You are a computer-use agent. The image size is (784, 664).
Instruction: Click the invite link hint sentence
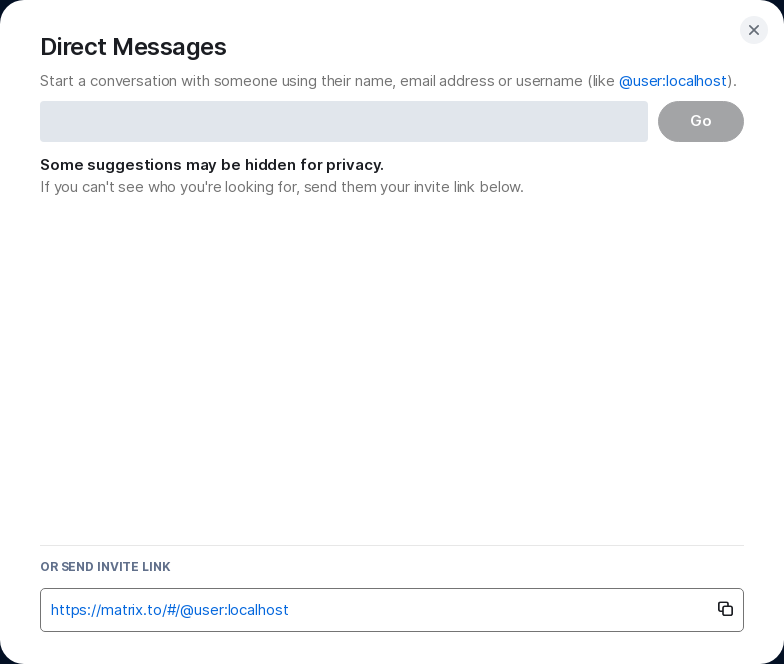pos(281,187)
